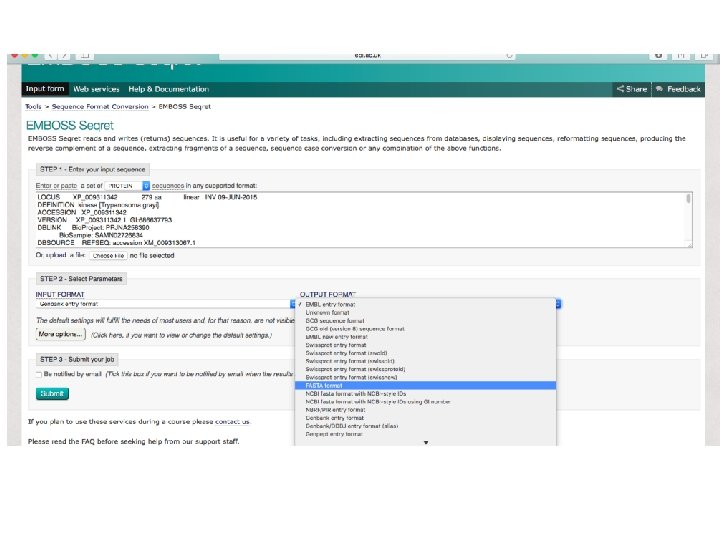The height and width of the screenshot is (540, 720).
Task: Open the PROTEIN sequence type dropdown
Action: tap(128, 186)
